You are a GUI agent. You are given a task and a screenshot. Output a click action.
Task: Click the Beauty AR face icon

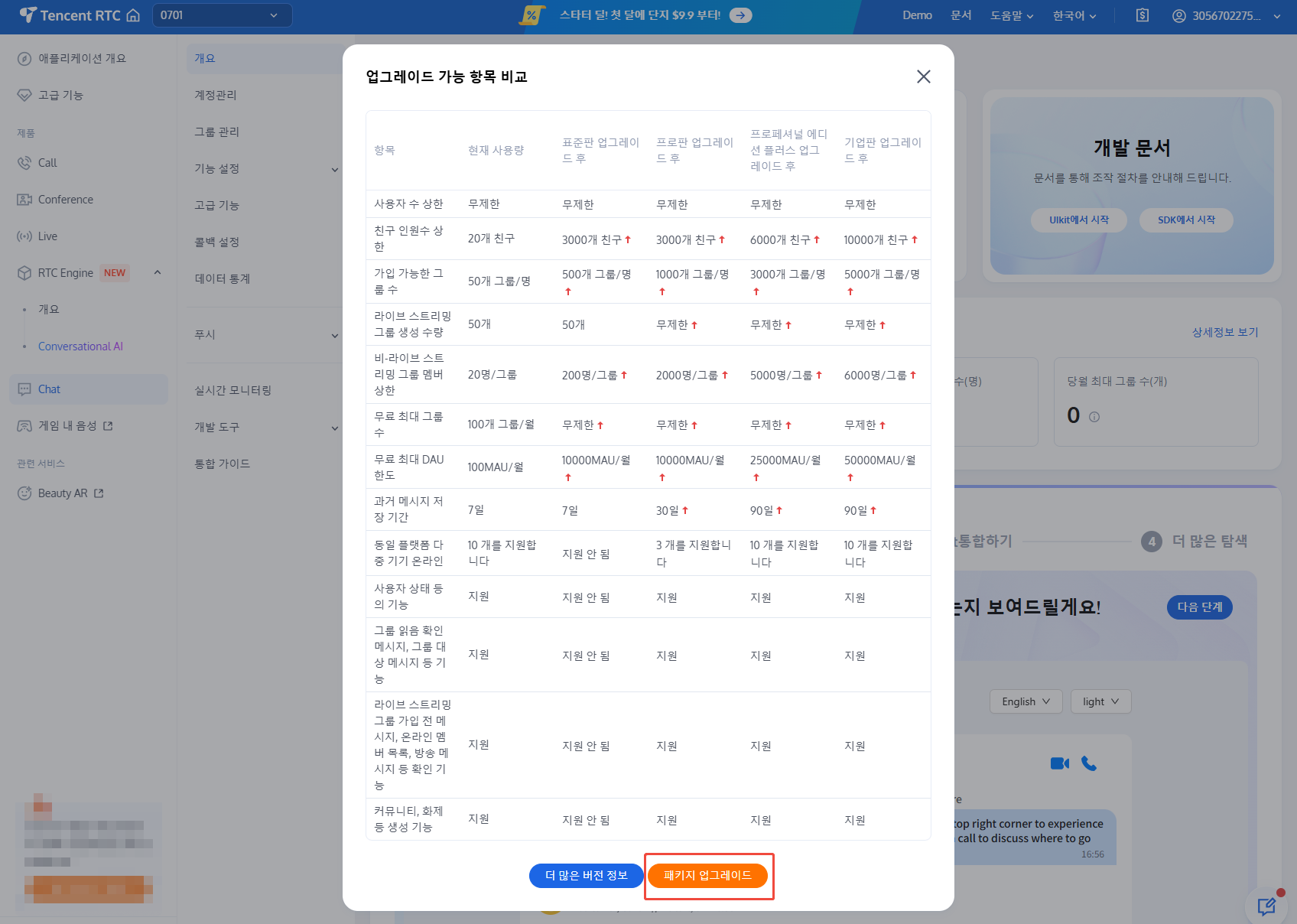pos(24,493)
